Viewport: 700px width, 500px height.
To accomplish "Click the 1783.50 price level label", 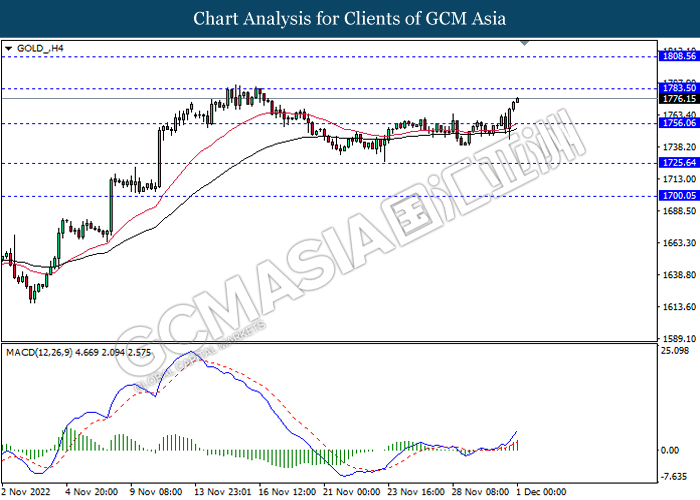I will (679, 88).
